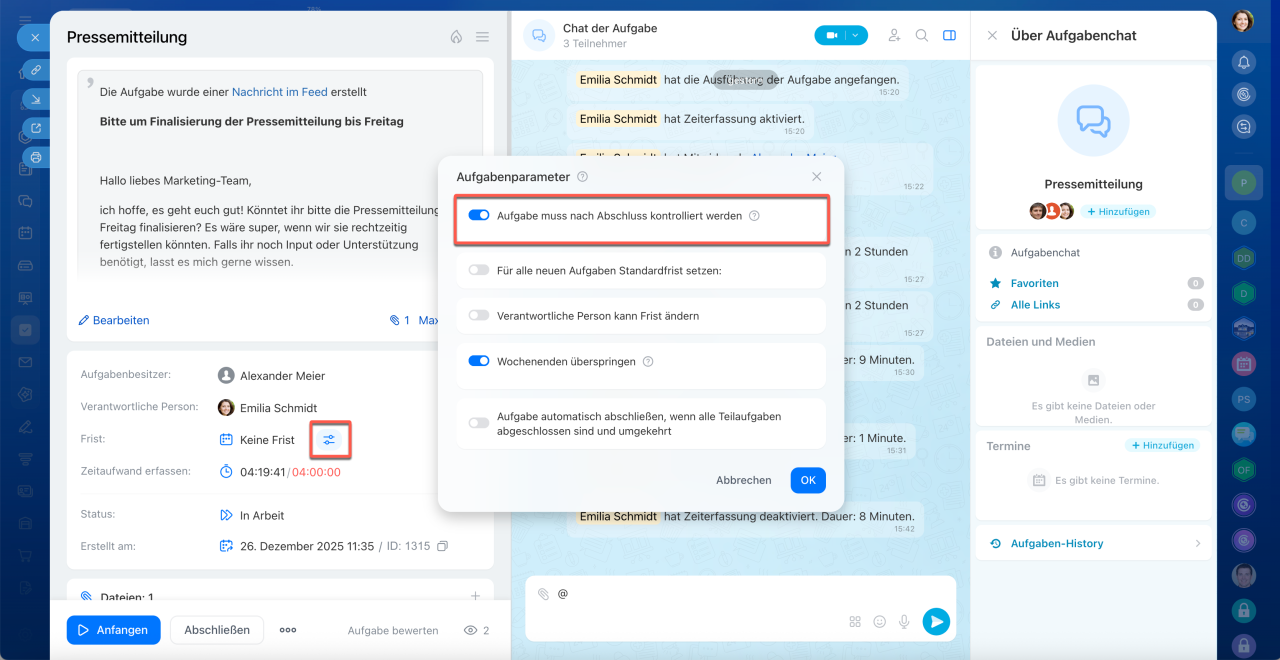
Task: Click Abbrechen in the dialog
Action: [744, 480]
